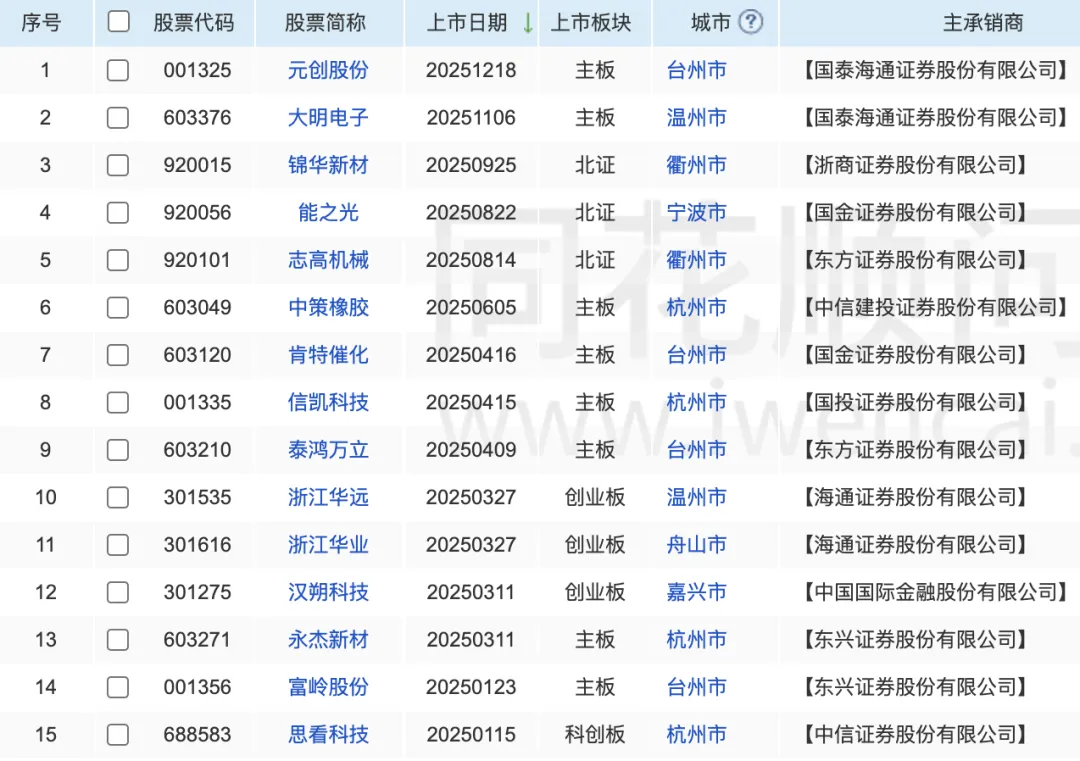
Task: Click the 宁波市 city link
Action: [696, 213]
